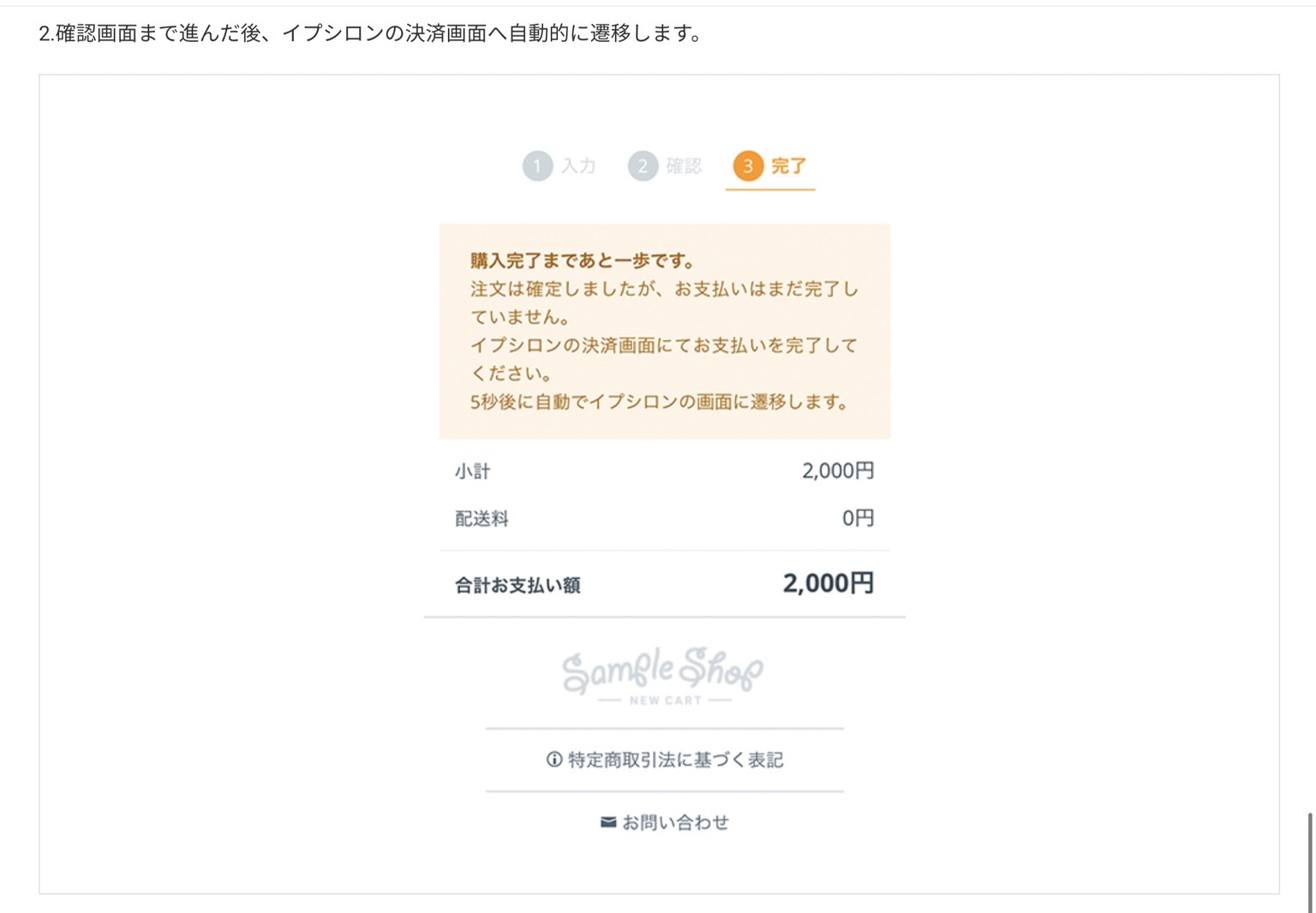Viewport: 1316px width, 913px height.
Task: Click the NEW CART text under logo
Action: click(666, 701)
